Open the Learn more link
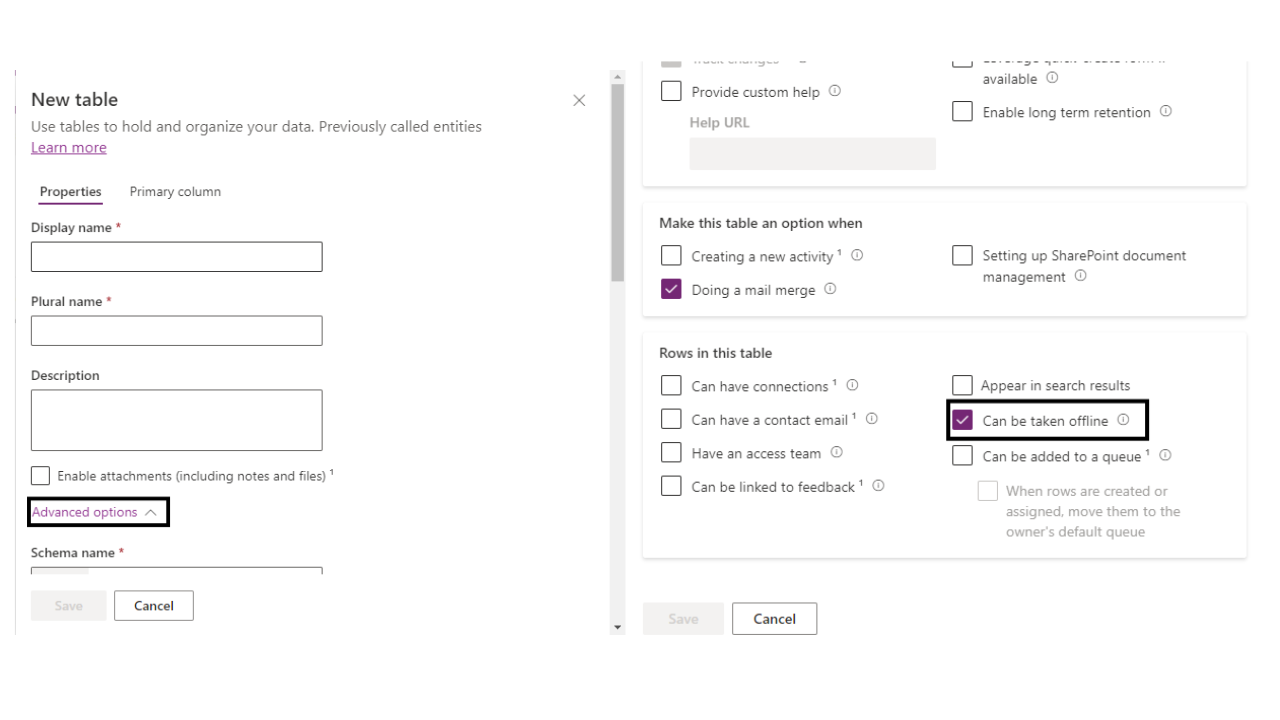 (x=68, y=148)
